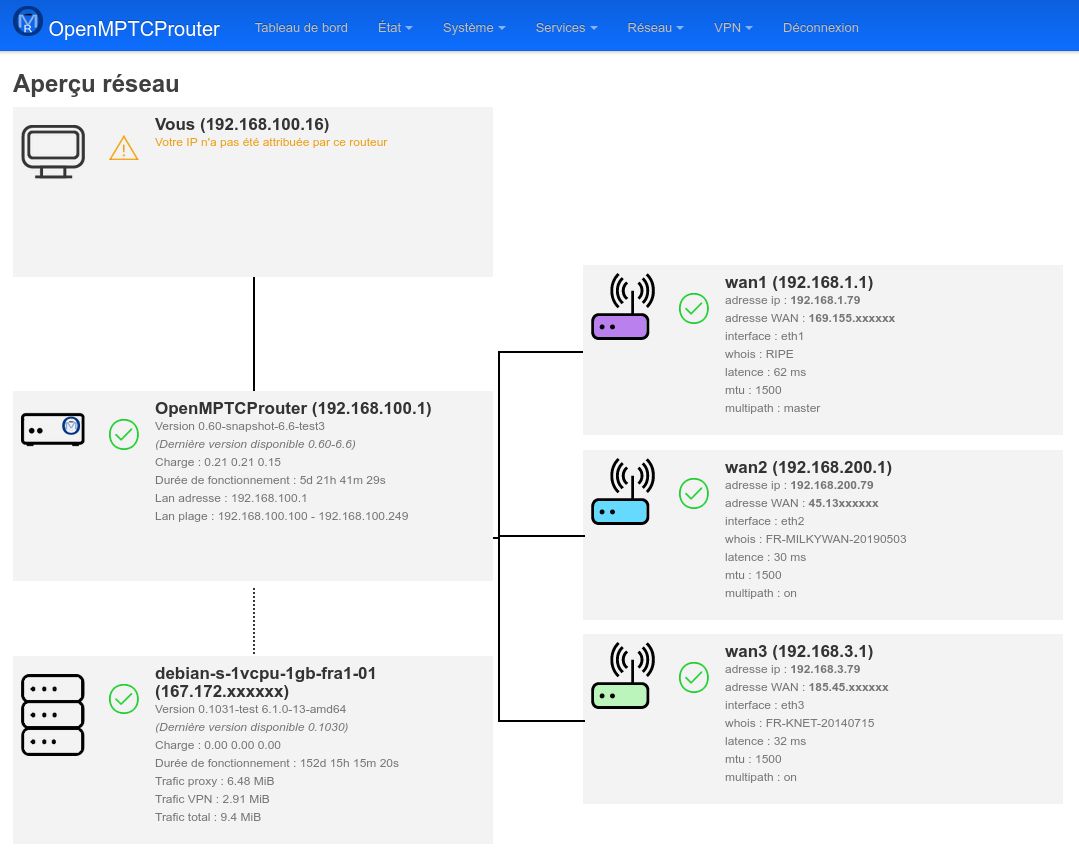
Task: Select the blue wan2 router icon
Action: click(620, 490)
